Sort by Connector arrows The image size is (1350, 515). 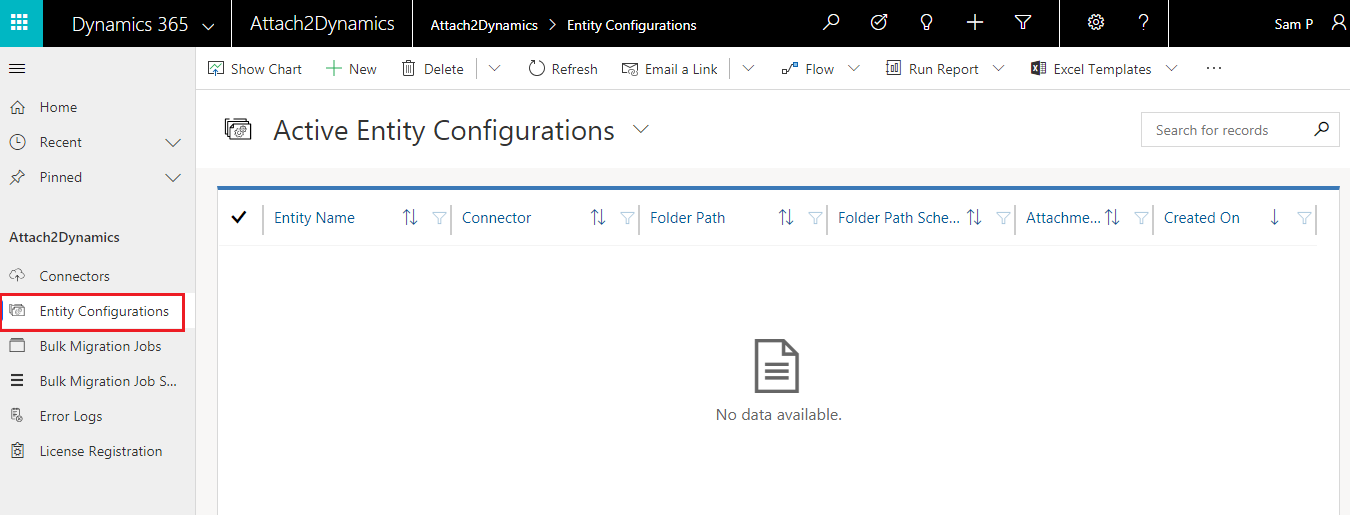tap(598, 218)
